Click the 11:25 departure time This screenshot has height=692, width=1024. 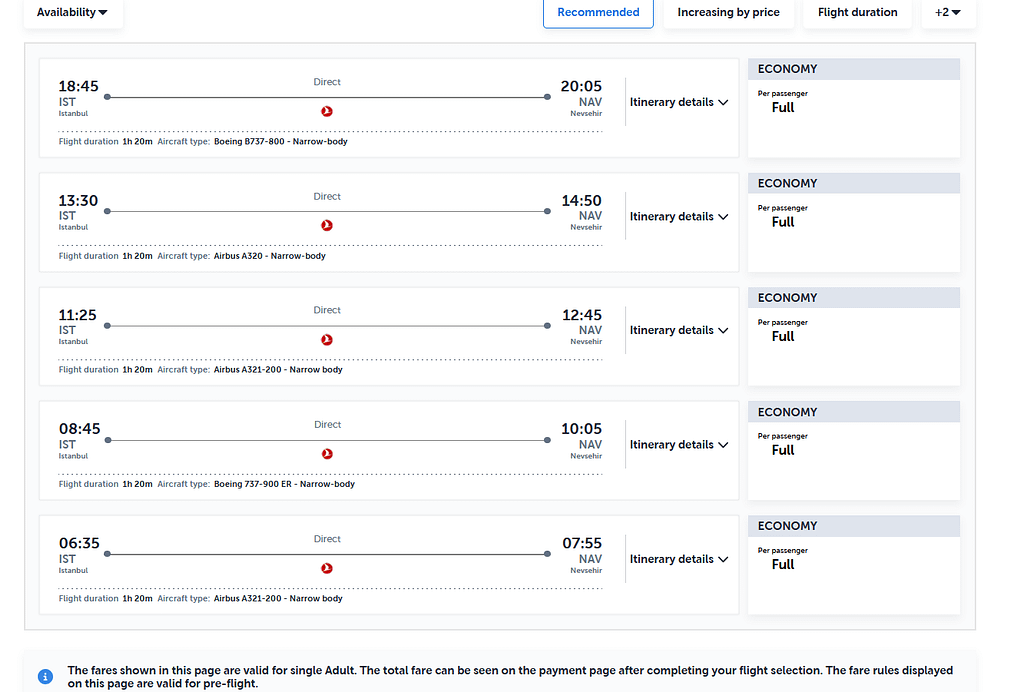tap(78, 315)
